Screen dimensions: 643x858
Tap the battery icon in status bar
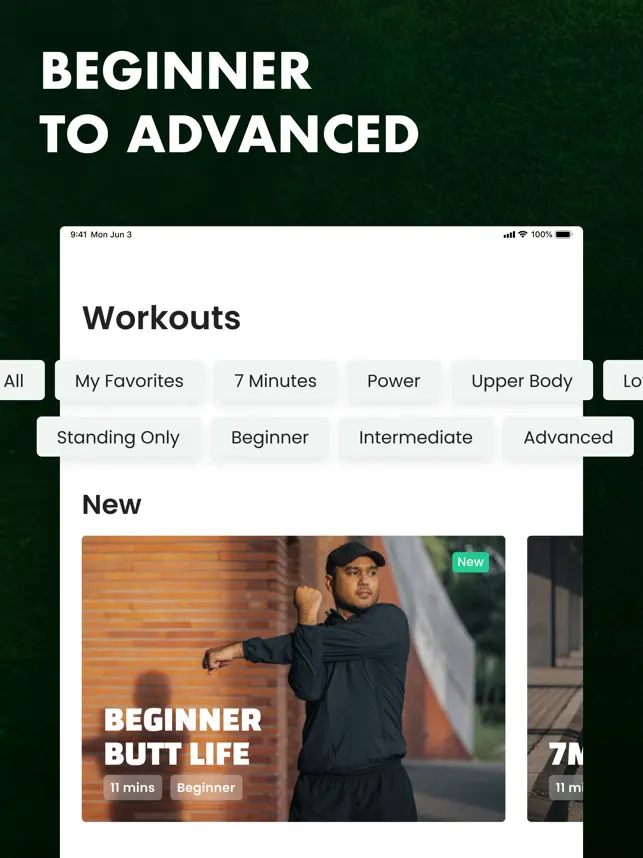[564, 234]
